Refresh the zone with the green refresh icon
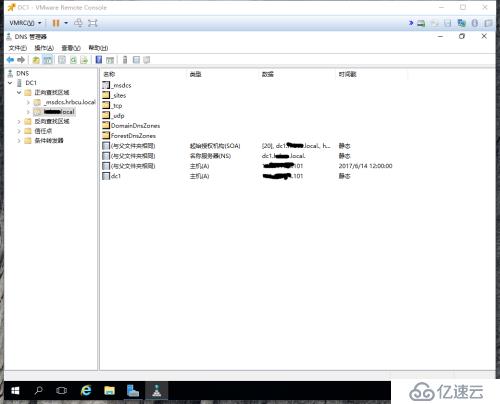This screenshot has height=404, width=500. 73,60
